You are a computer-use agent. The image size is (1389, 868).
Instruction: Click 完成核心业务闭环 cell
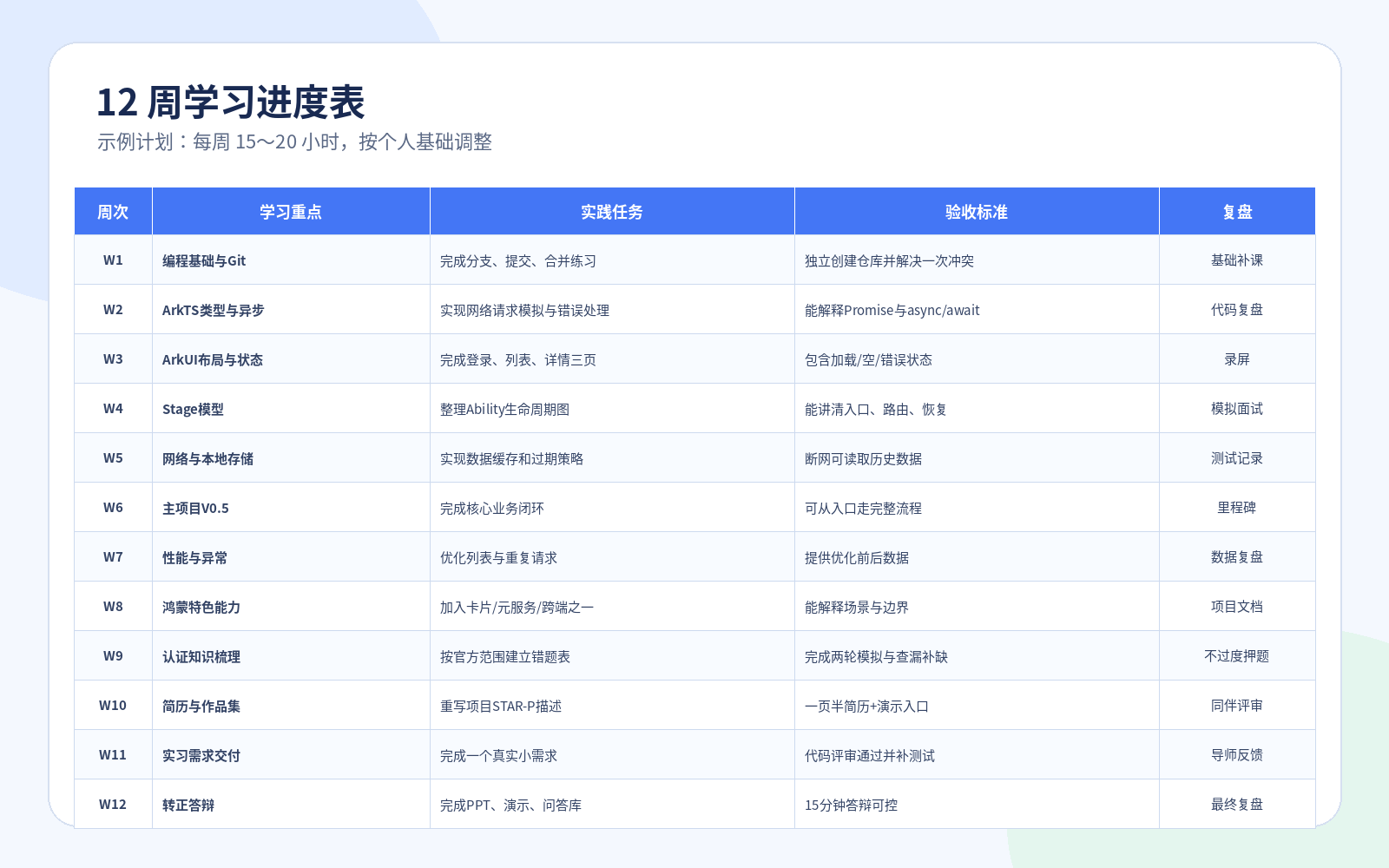(612, 507)
